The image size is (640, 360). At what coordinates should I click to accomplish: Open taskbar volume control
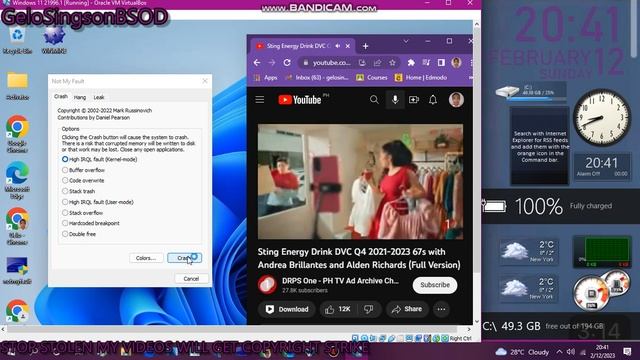[x=571, y=352]
